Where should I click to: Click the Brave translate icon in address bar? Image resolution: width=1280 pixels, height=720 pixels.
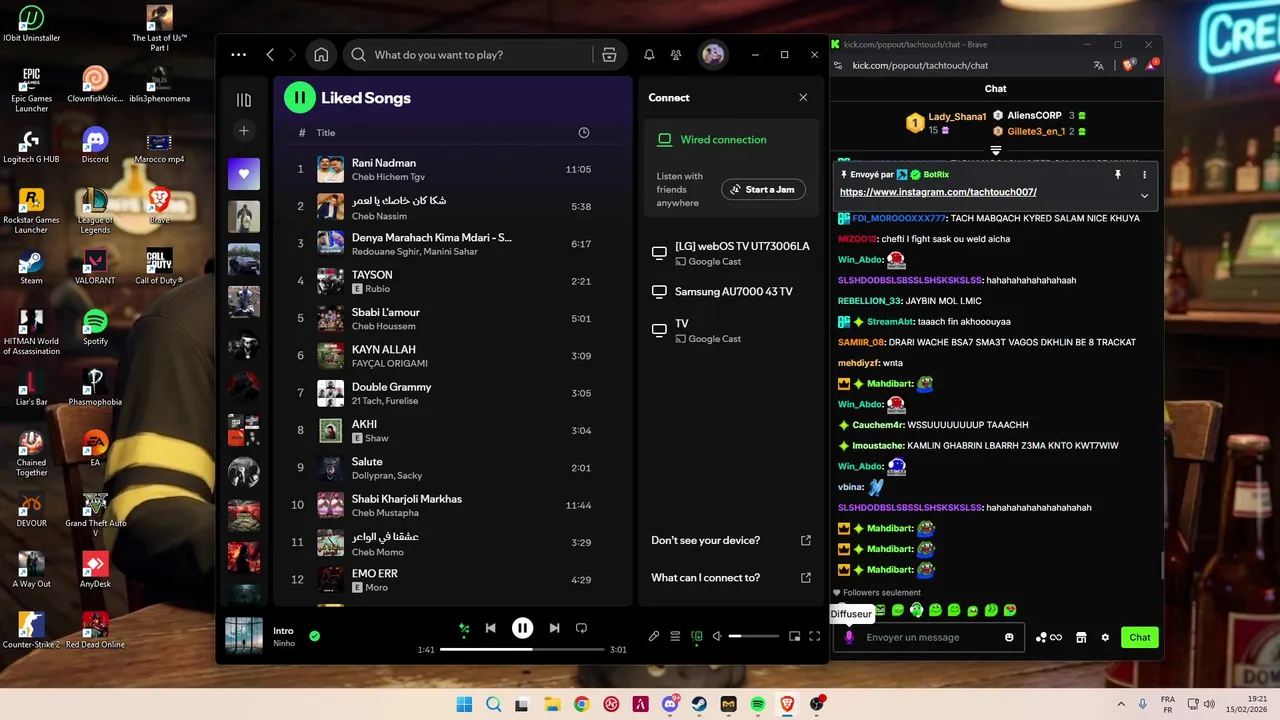pyautogui.click(x=1099, y=65)
